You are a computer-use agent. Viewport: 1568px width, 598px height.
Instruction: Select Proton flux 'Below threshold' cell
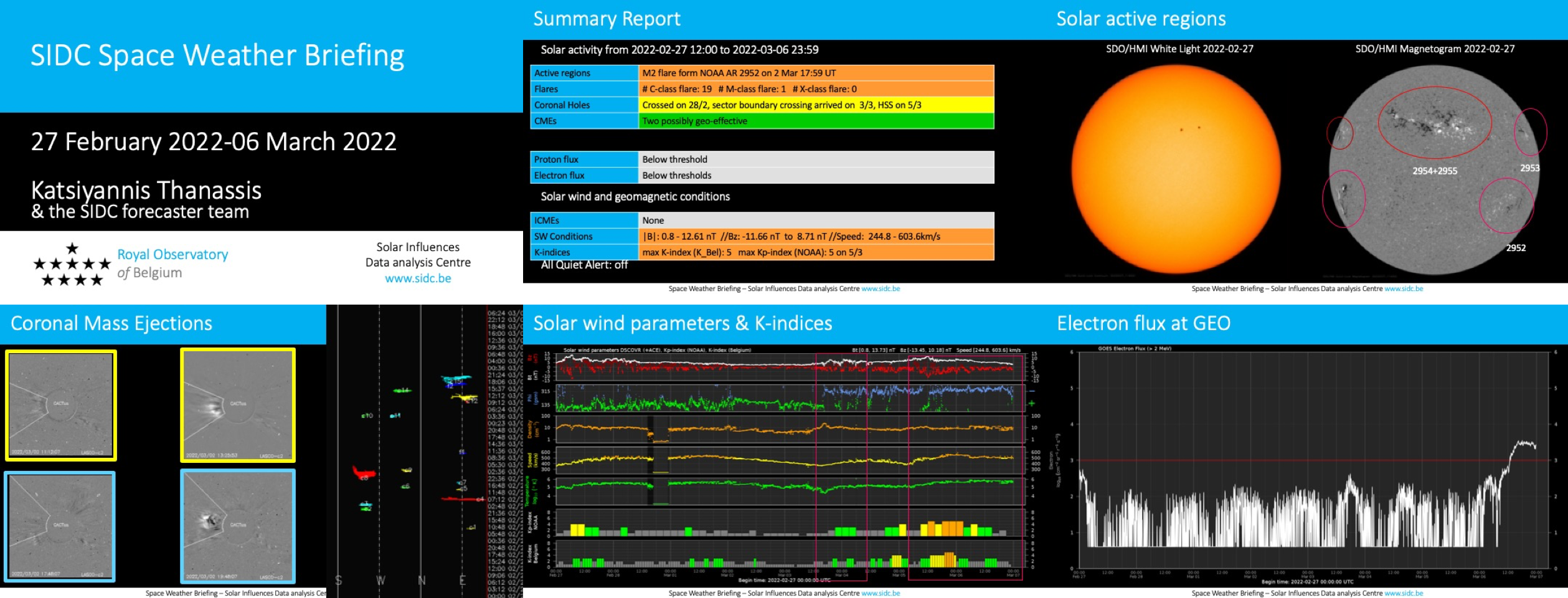(x=816, y=159)
